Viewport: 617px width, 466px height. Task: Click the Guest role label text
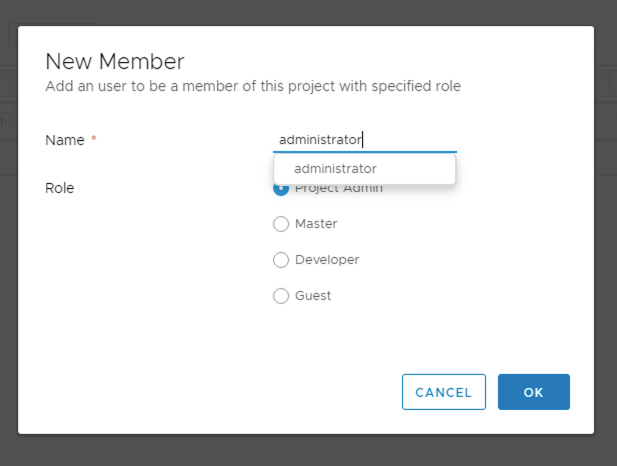coord(313,296)
